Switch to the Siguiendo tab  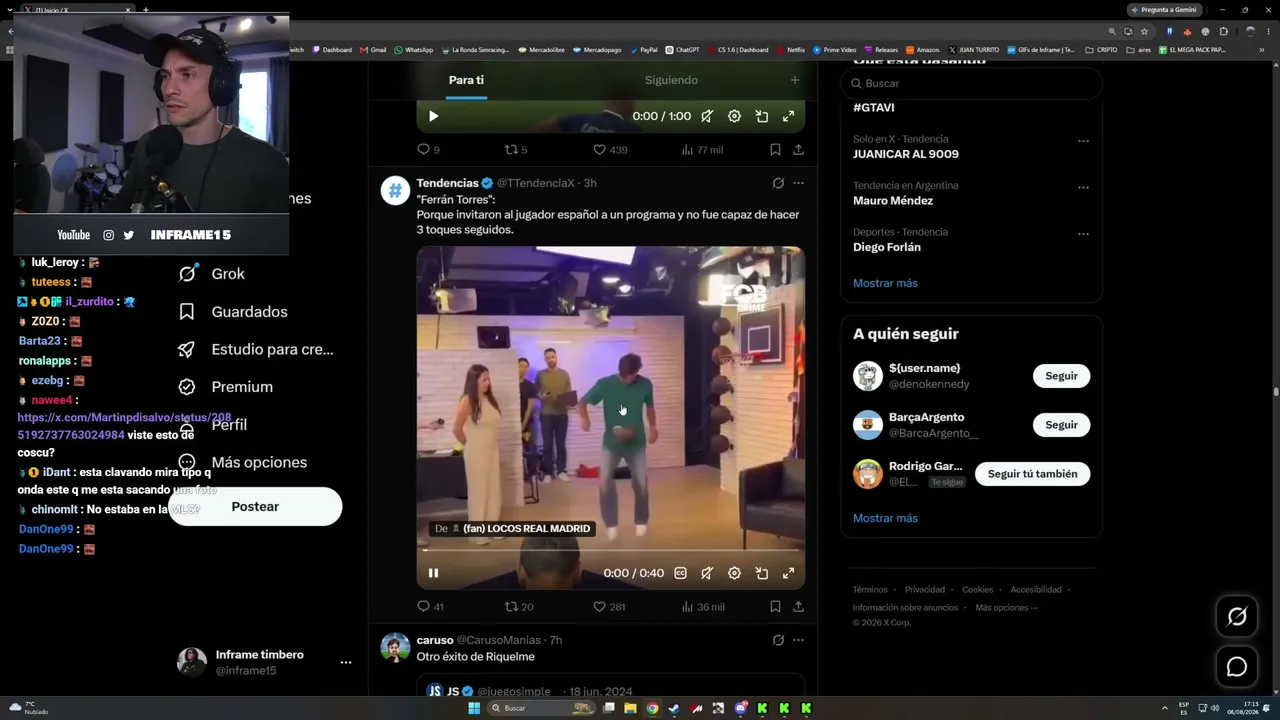point(671,80)
